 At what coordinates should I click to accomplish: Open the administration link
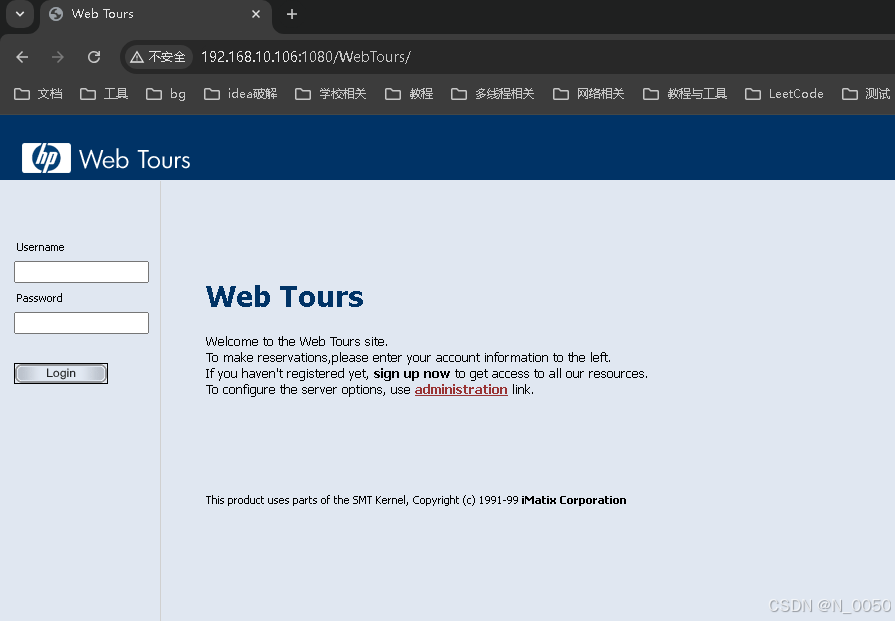(461, 389)
